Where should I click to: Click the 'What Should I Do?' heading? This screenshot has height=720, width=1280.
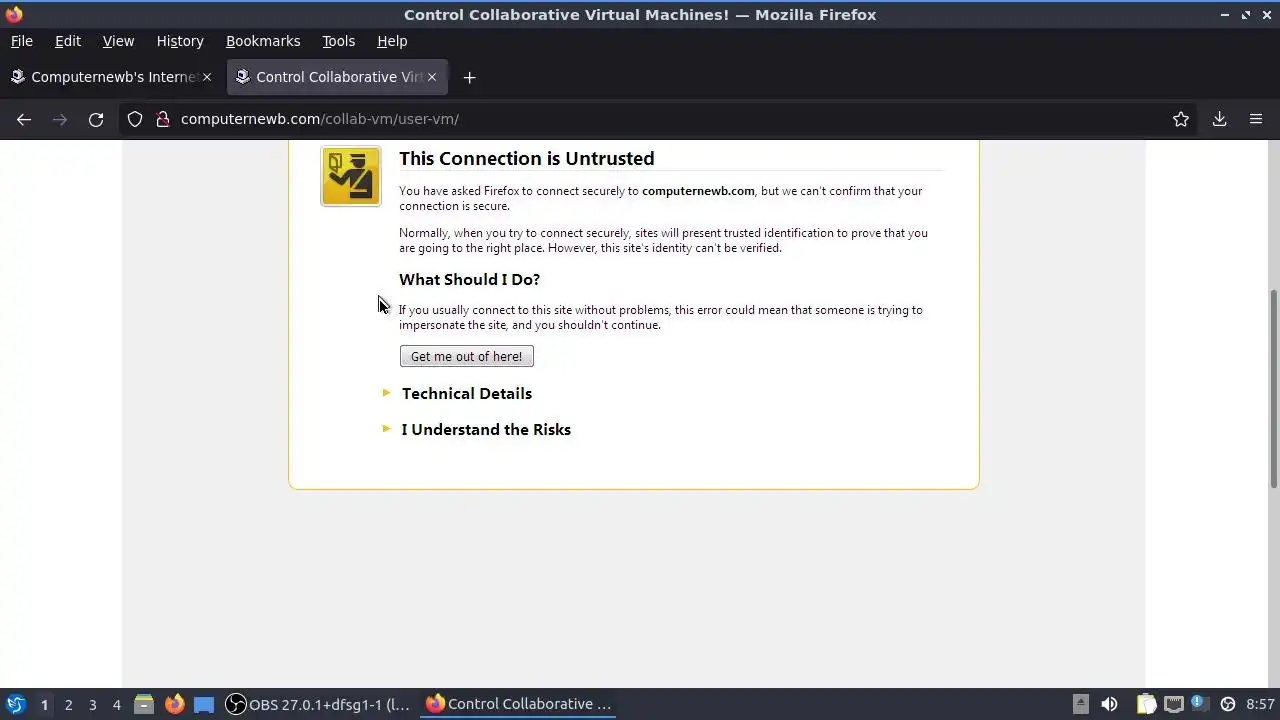point(469,279)
